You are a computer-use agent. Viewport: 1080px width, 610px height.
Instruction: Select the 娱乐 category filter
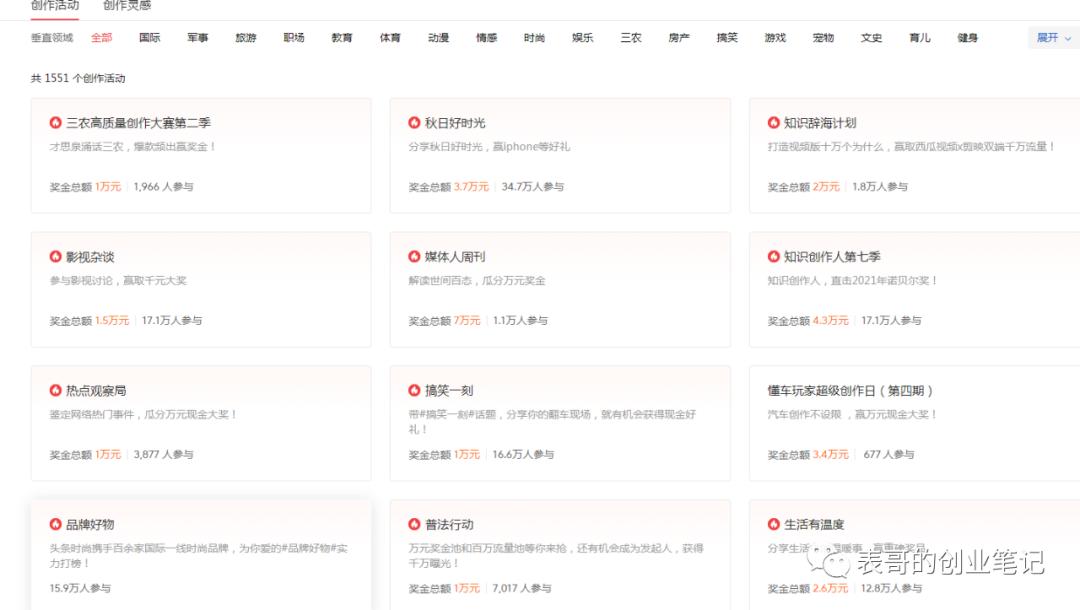pos(582,37)
